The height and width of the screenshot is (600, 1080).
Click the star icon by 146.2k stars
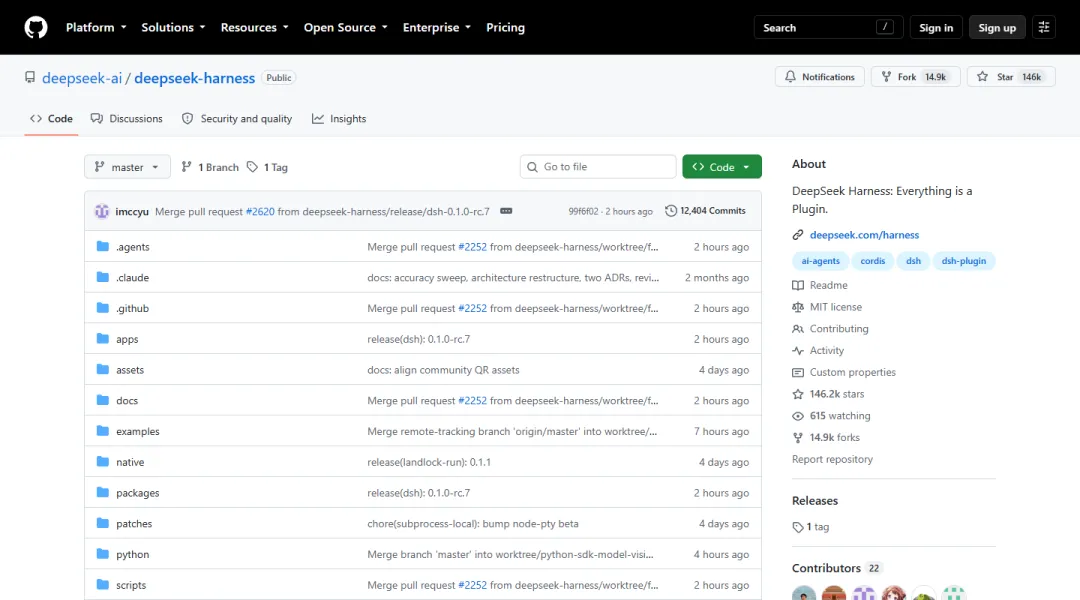pos(798,394)
